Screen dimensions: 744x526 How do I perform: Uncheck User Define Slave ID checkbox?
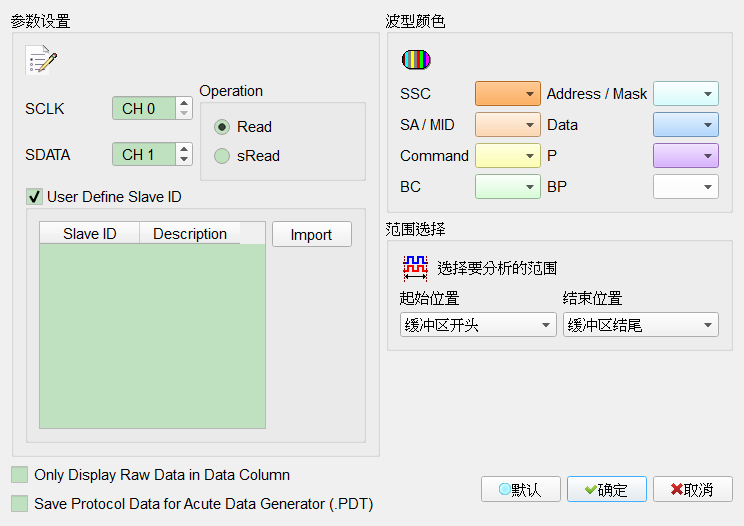pos(35,196)
